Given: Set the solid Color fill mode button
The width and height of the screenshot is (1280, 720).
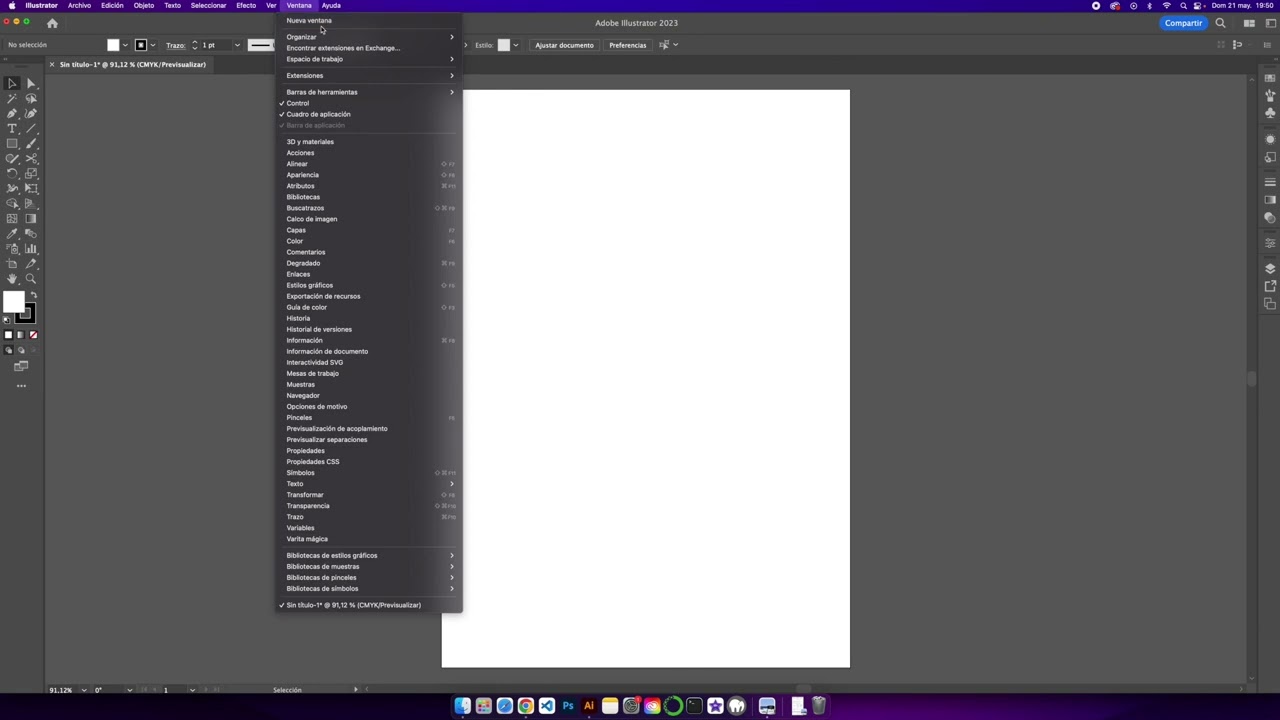Looking at the screenshot, I should (x=8, y=335).
